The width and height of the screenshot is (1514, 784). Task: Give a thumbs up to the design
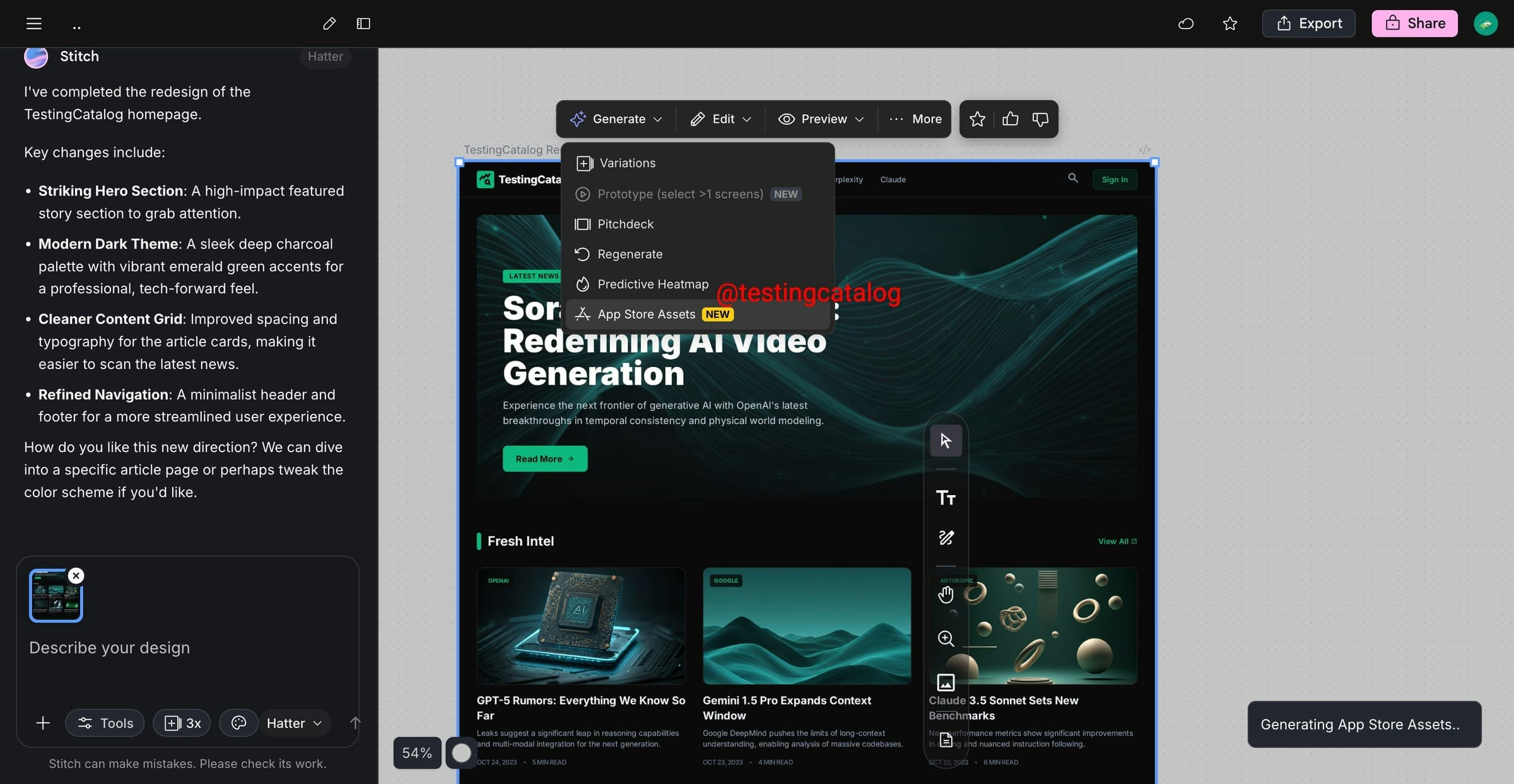point(1009,119)
